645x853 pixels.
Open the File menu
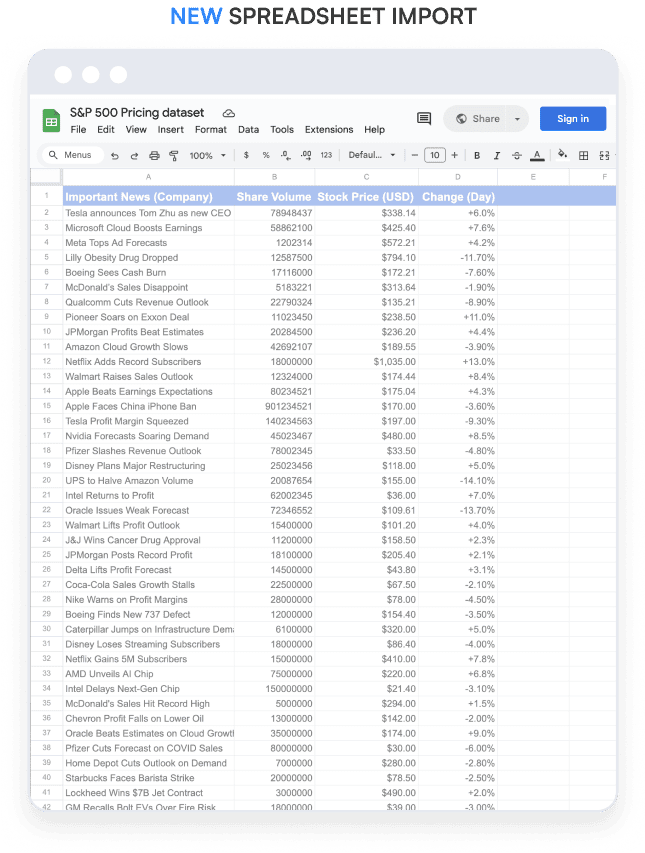78,129
